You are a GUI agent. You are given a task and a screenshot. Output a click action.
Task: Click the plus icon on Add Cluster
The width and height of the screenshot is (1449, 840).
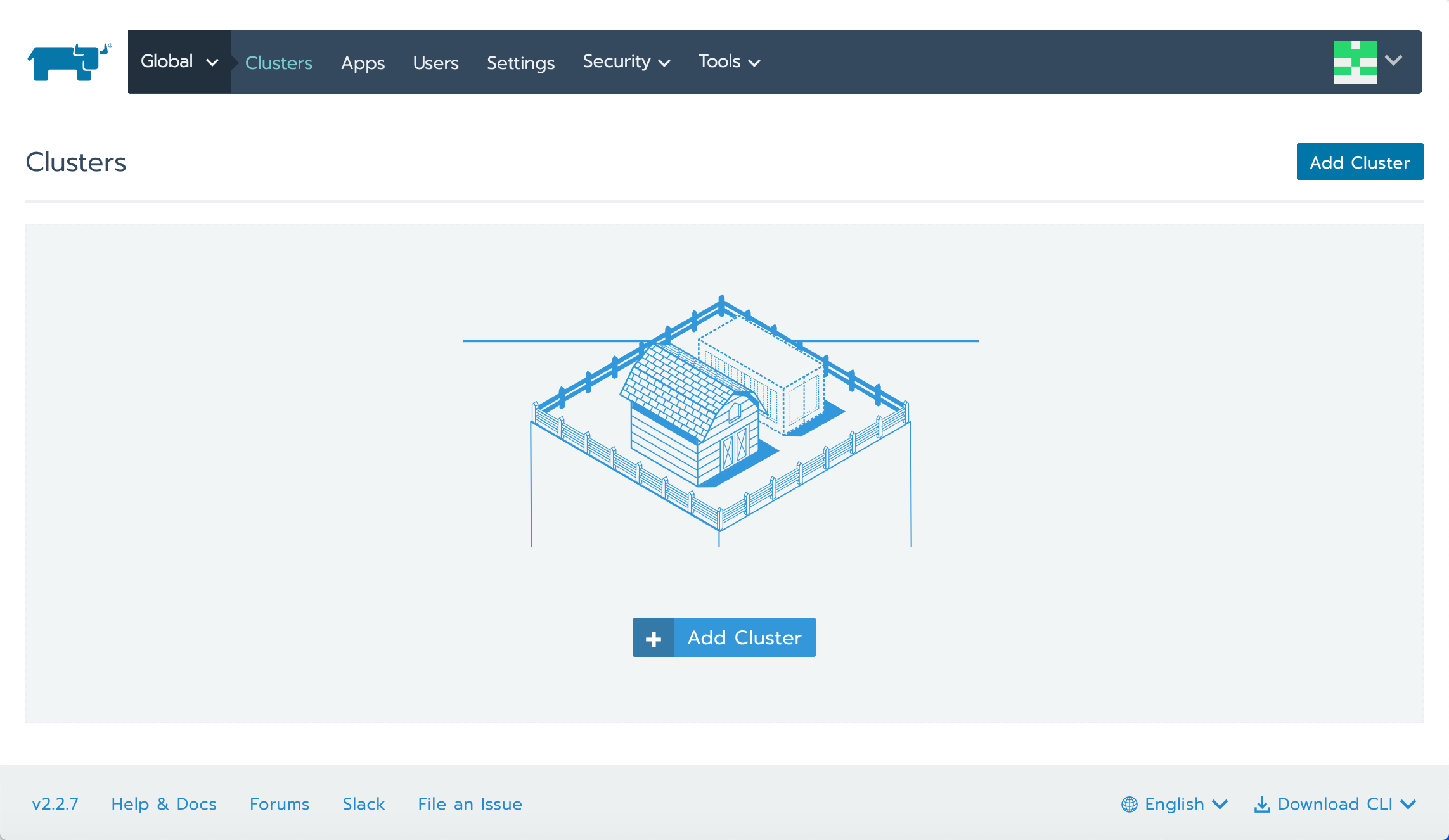654,638
